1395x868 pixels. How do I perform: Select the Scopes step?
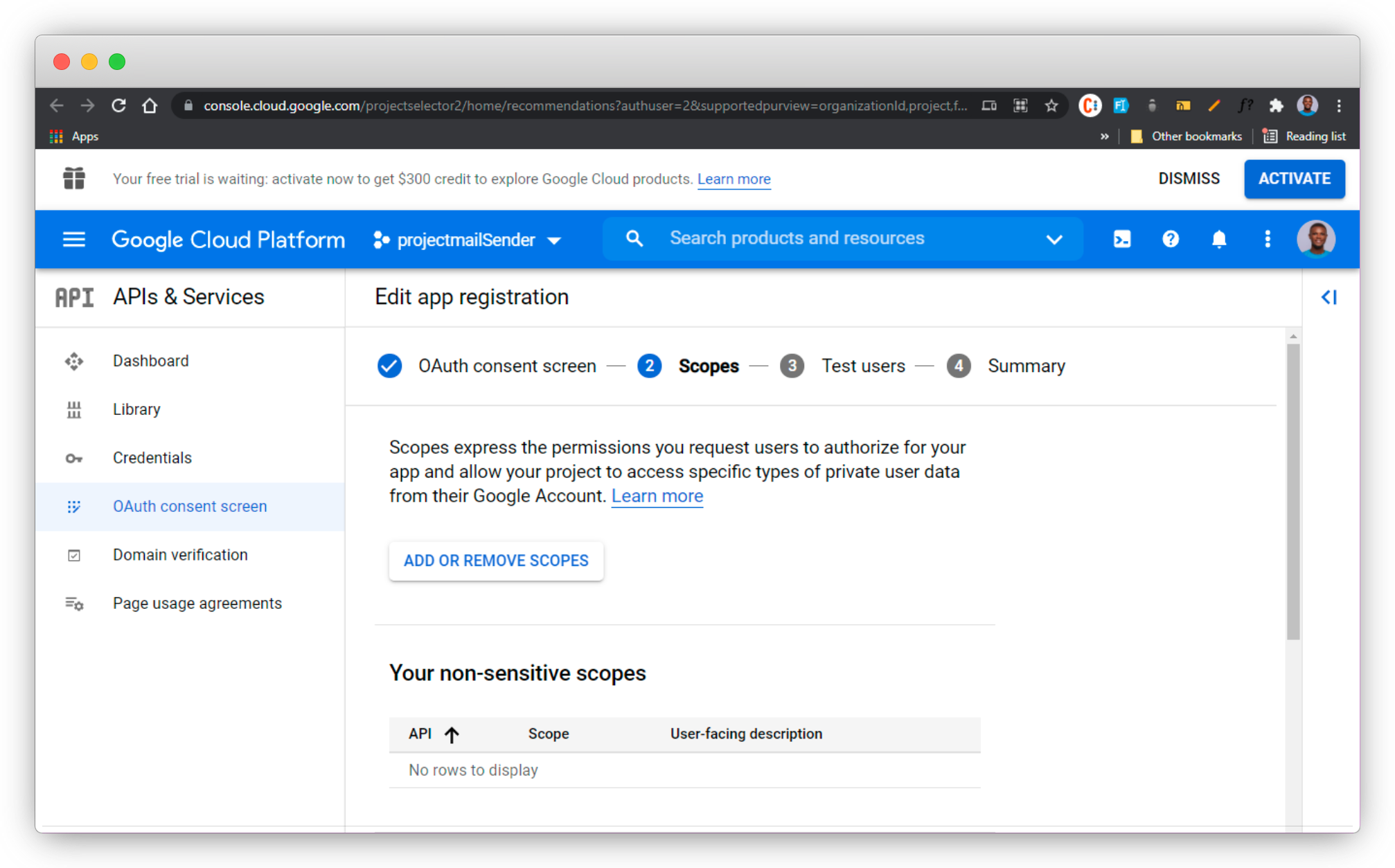tap(688, 366)
